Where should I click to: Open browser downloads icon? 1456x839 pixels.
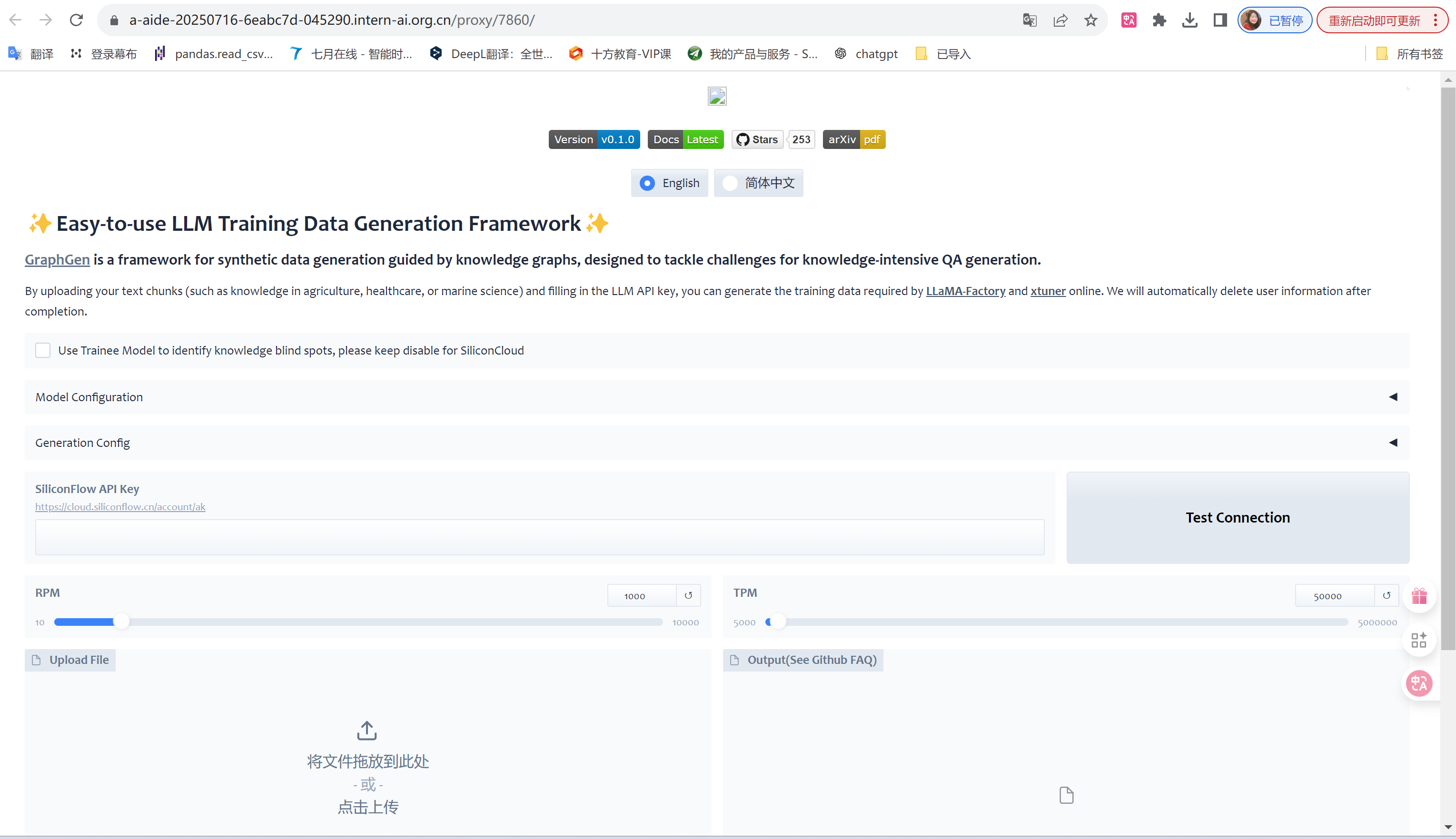(x=1190, y=20)
